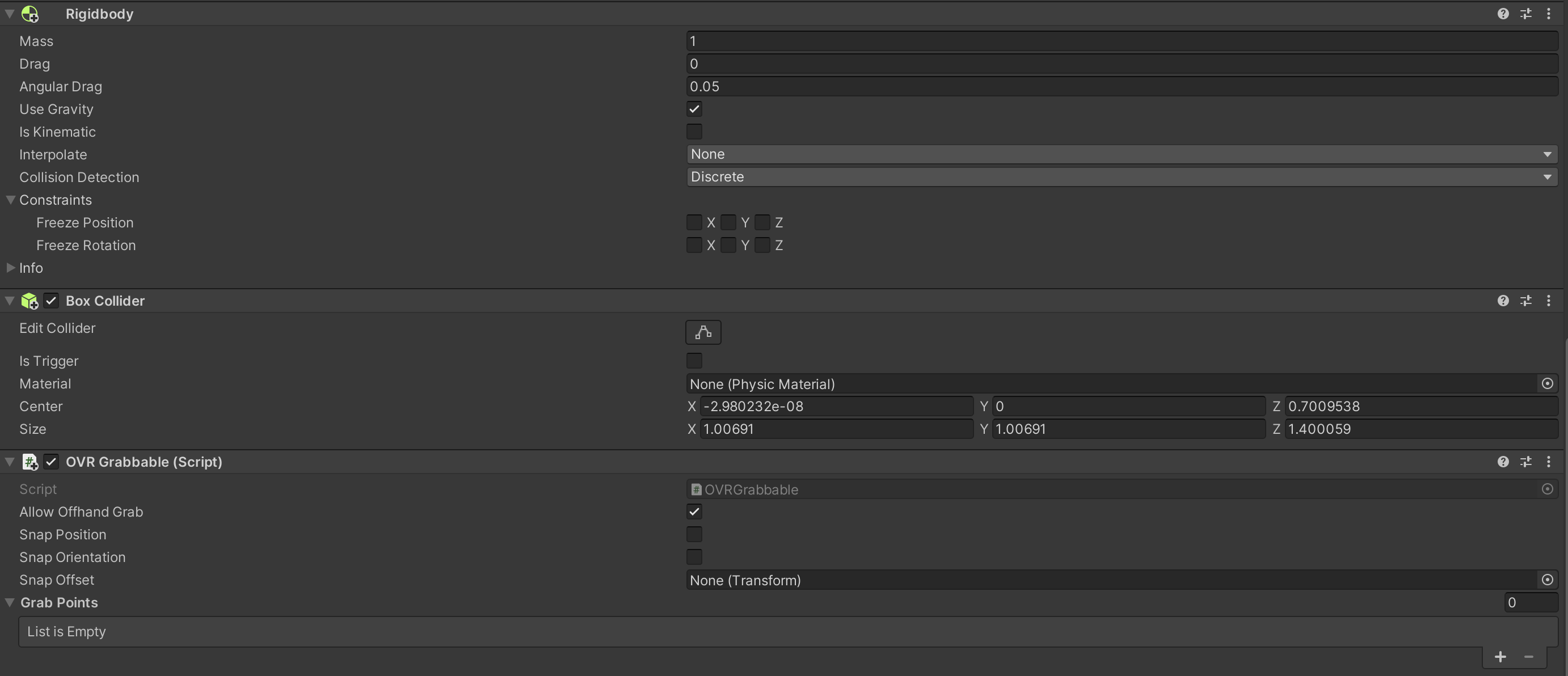The width and height of the screenshot is (1568, 676).
Task: Freeze Position on Y axis
Action: point(728,223)
